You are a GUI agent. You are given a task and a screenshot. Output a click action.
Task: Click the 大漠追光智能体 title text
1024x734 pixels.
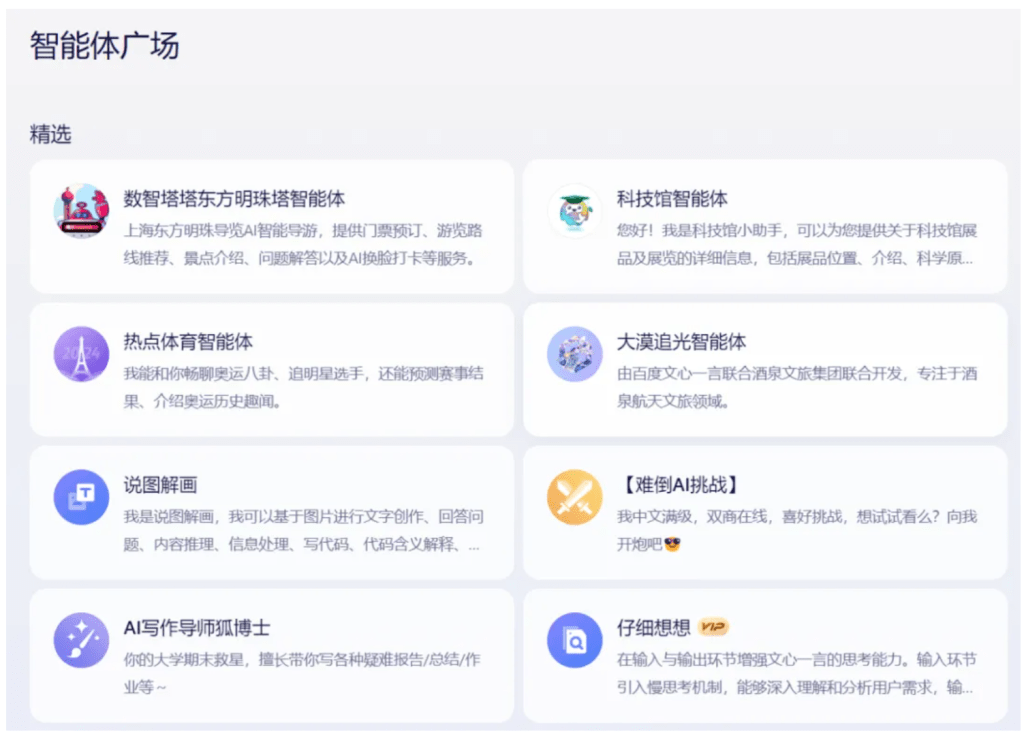coord(681,342)
